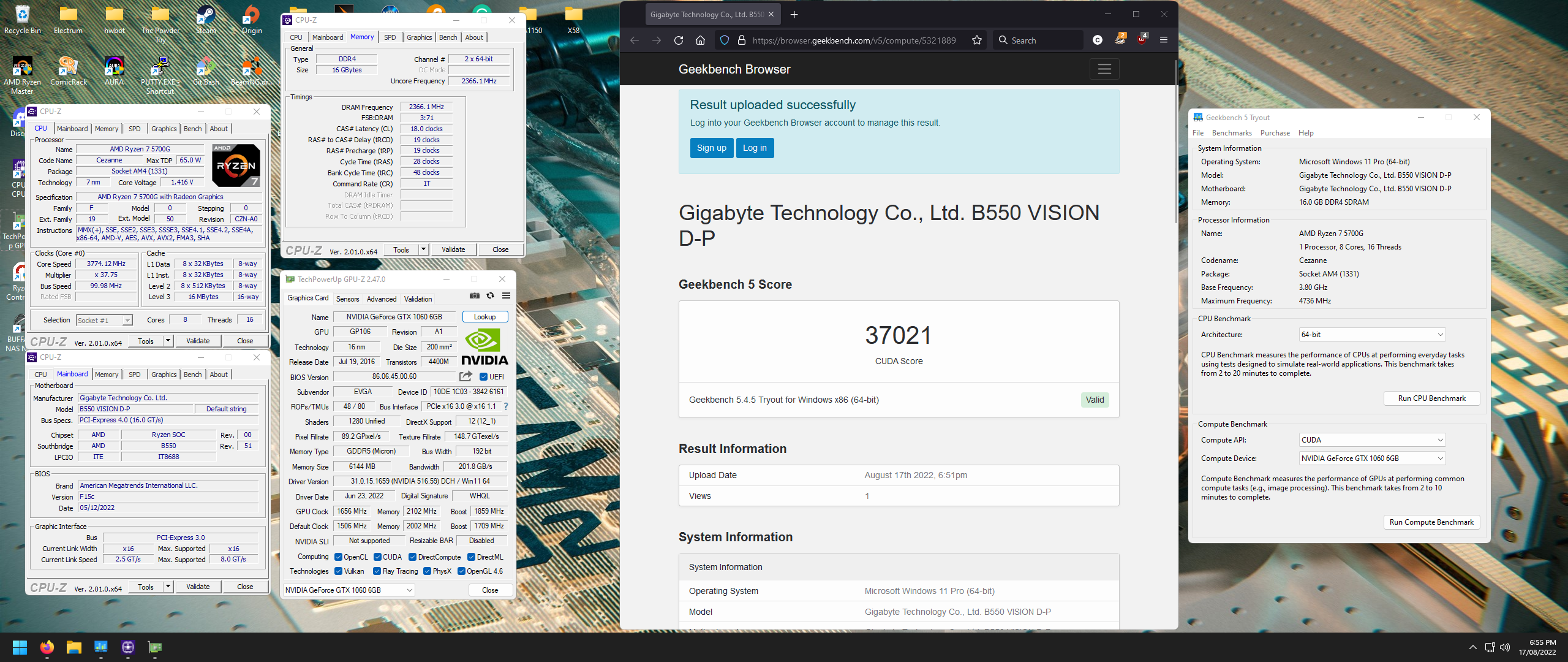Click Validate in the CPU-Z Memory window
This screenshot has width=1568, height=662.
453,249
